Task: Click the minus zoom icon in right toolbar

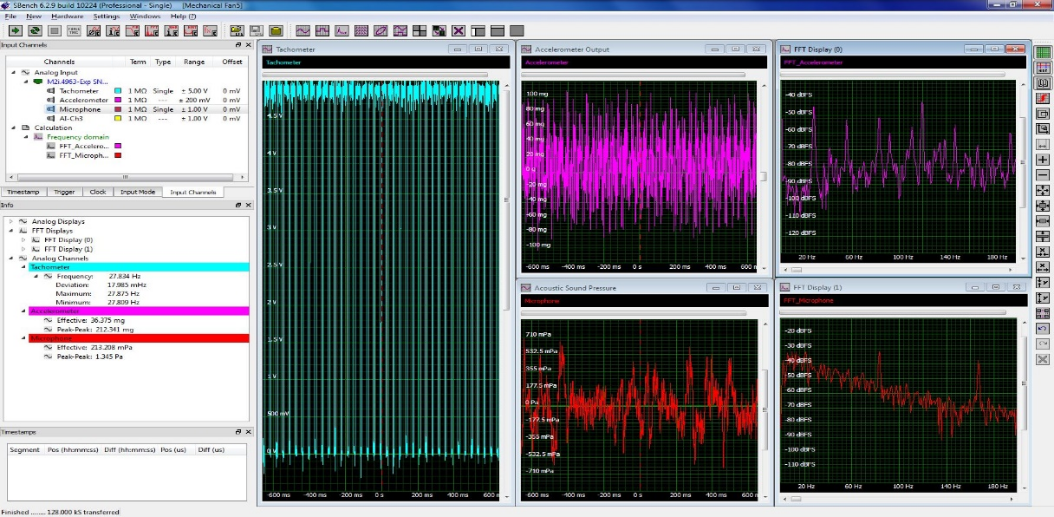Action: [1043, 175]
